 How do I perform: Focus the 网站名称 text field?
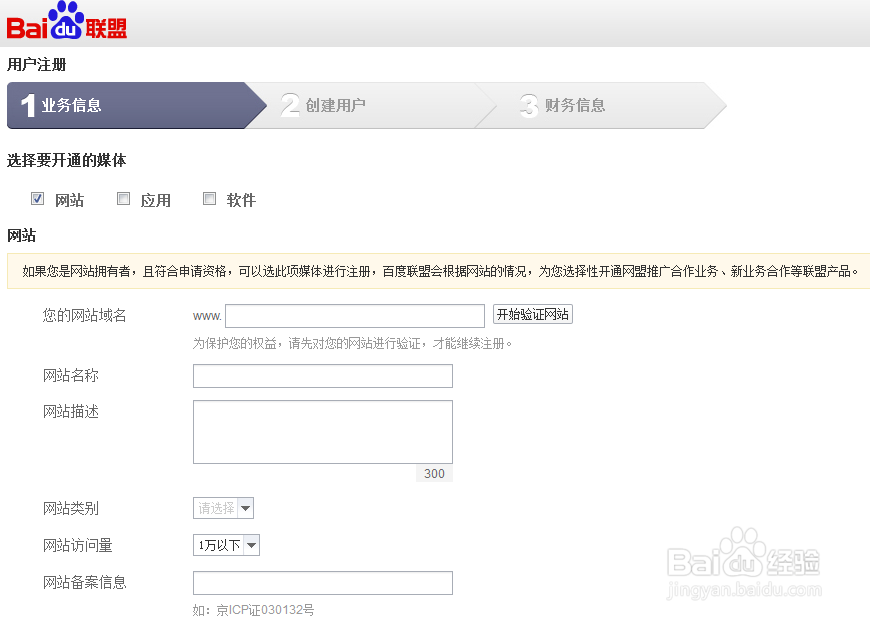coord(322,376)
